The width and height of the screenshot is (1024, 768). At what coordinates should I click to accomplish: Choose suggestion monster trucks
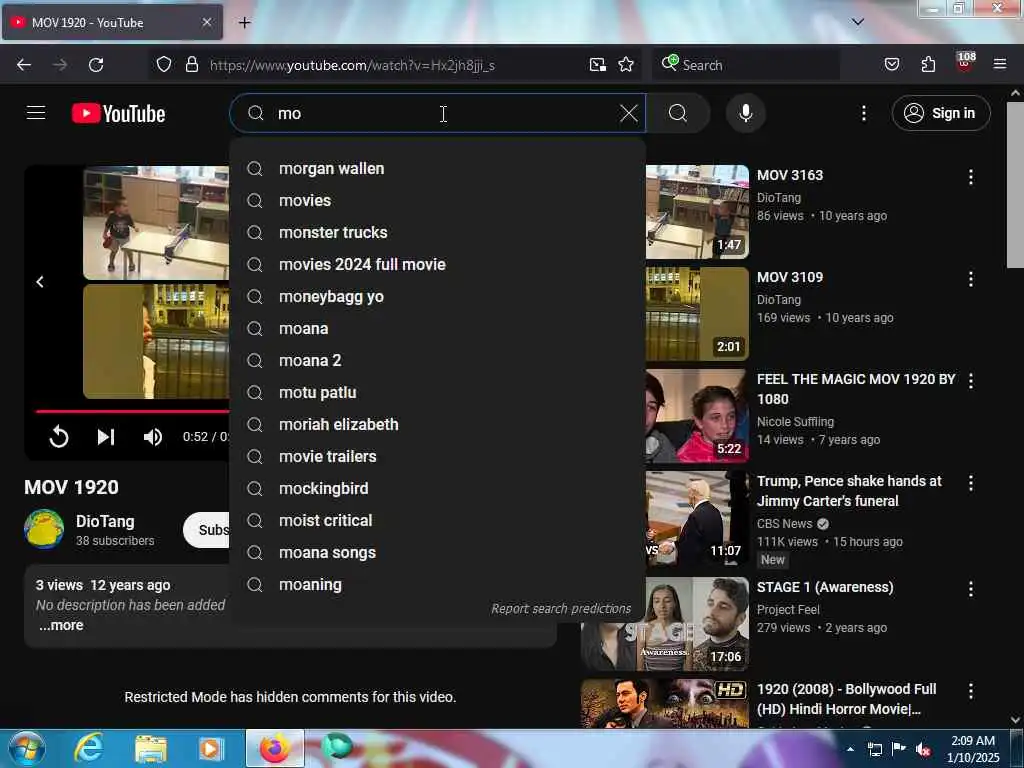click(438, 232)
